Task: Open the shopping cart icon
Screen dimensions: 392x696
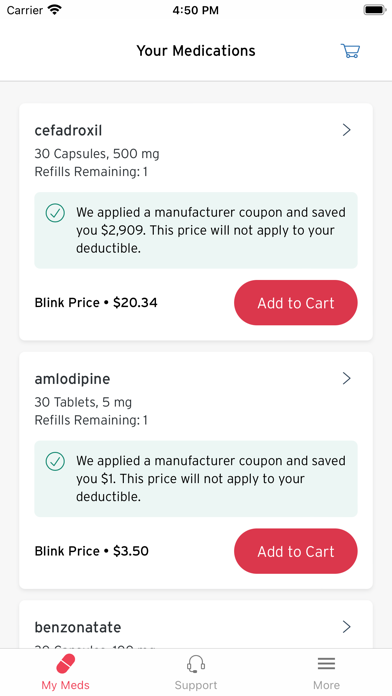Action: 350,51
